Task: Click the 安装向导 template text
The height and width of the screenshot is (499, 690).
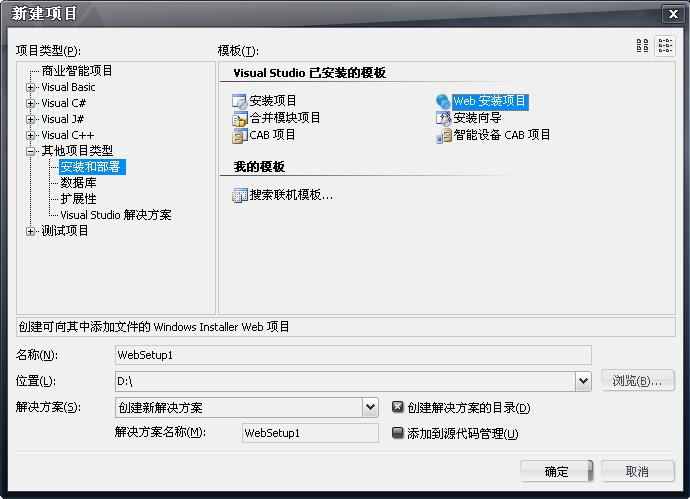Action: [477, 118]
